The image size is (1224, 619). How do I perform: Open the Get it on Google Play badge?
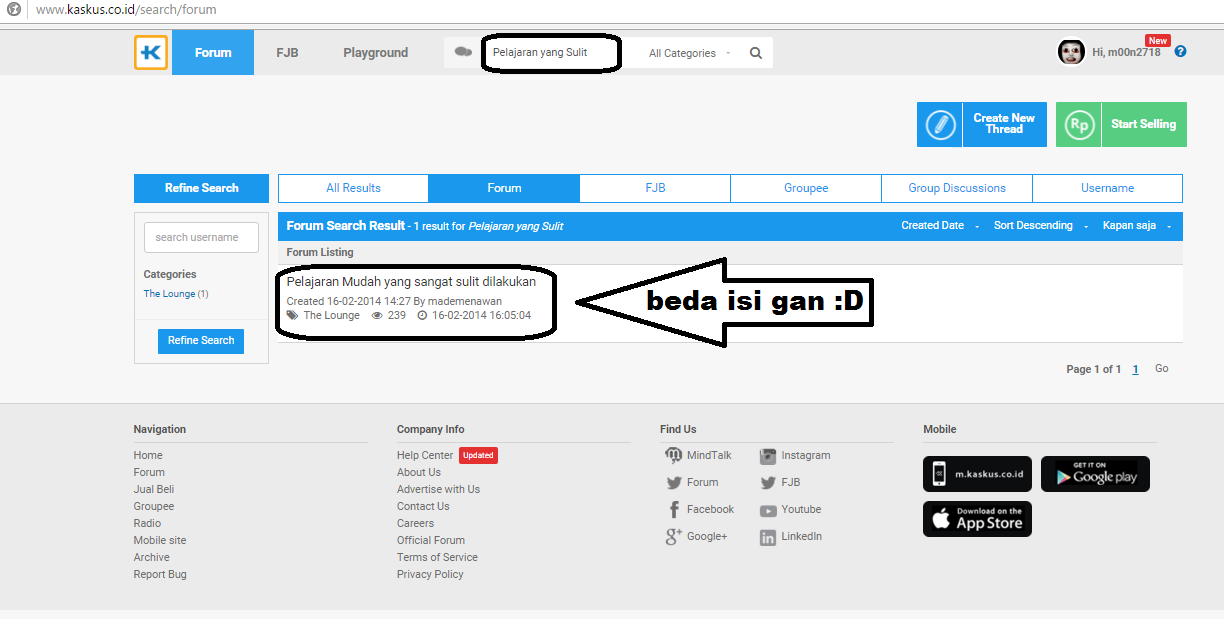click(x=1095, y=474)
